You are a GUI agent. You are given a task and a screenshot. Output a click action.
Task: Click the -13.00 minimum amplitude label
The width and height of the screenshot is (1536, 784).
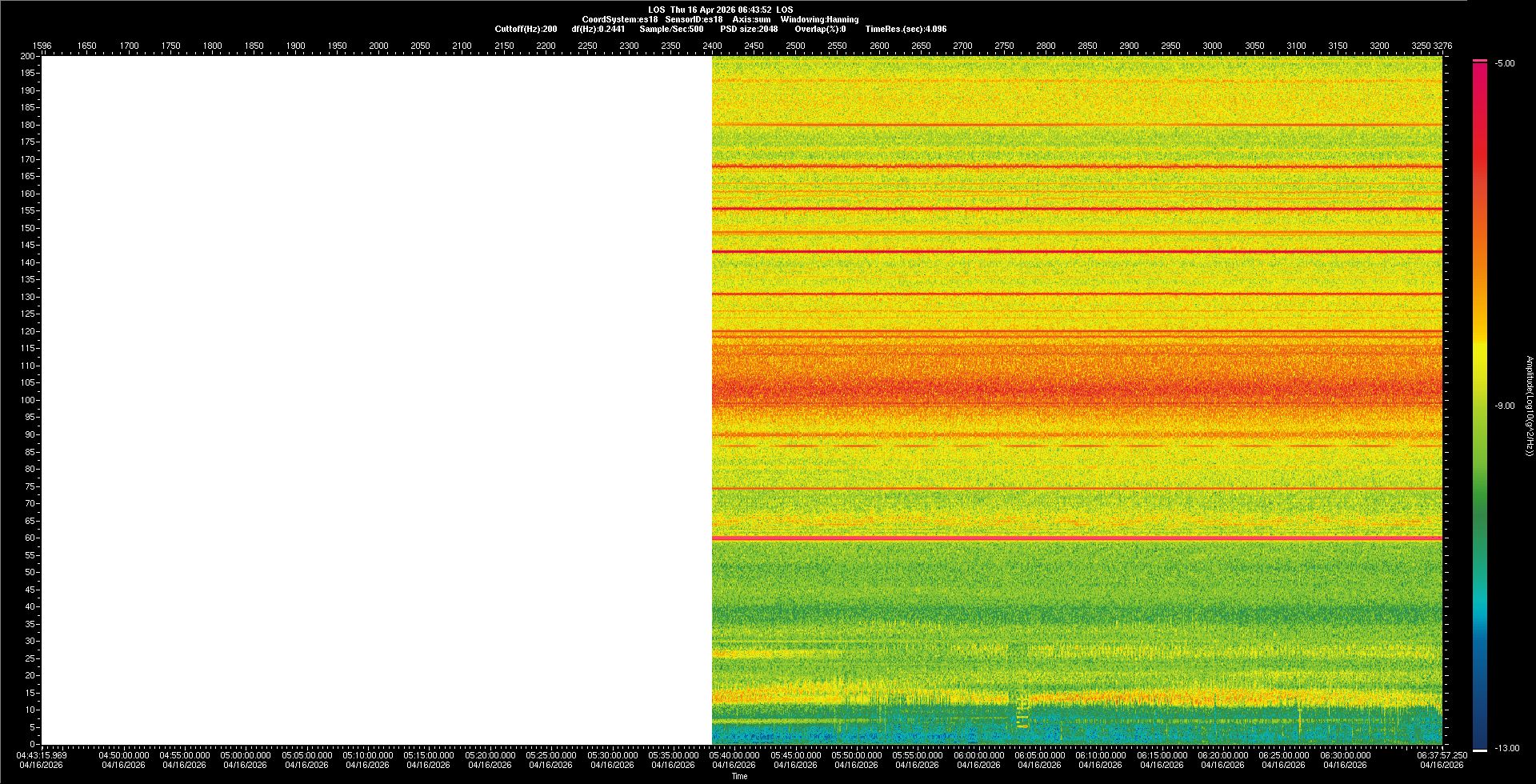[x=1506, y=749]
